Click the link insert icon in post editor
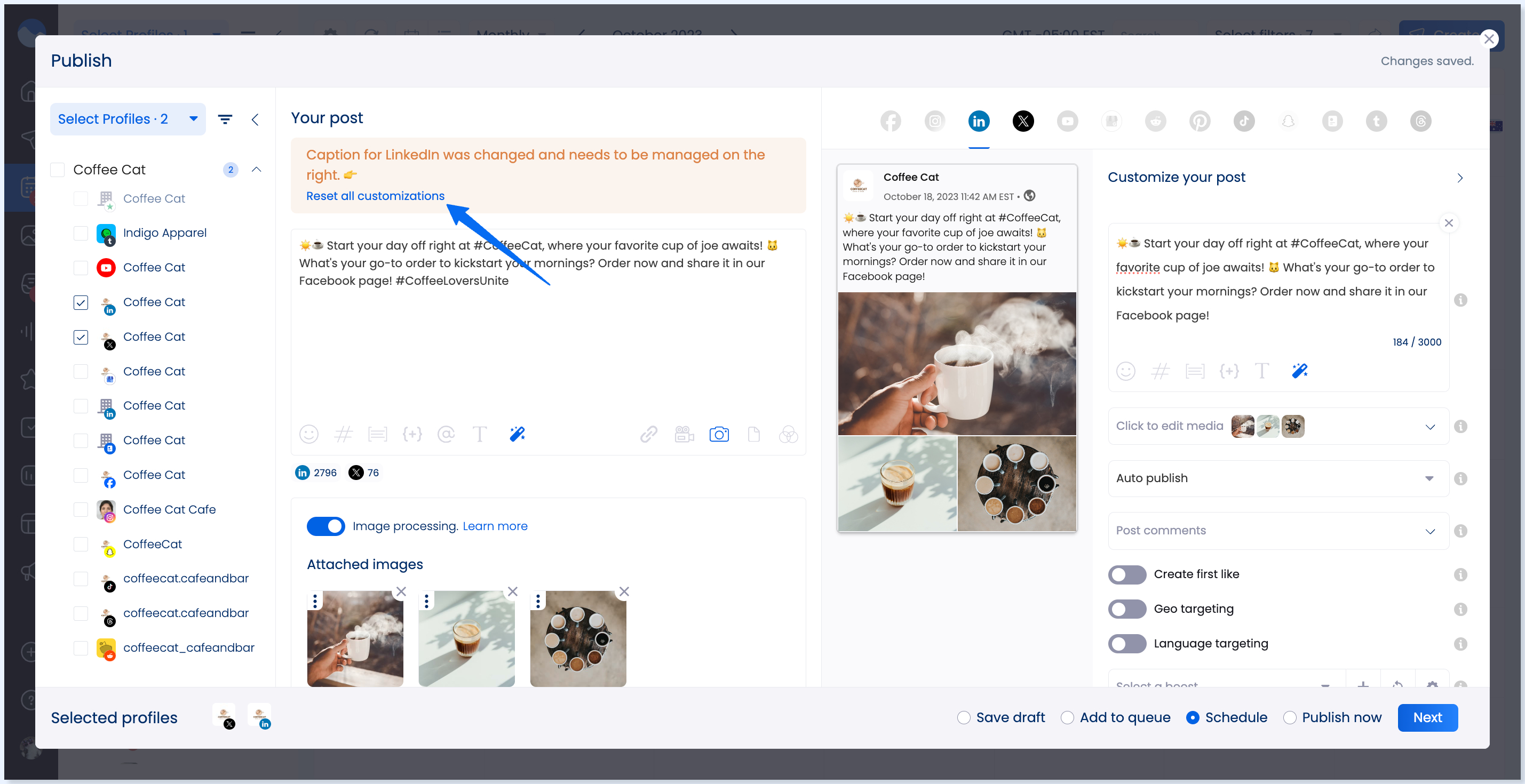This screenshot has width=1525, height=784. point(649,434)
